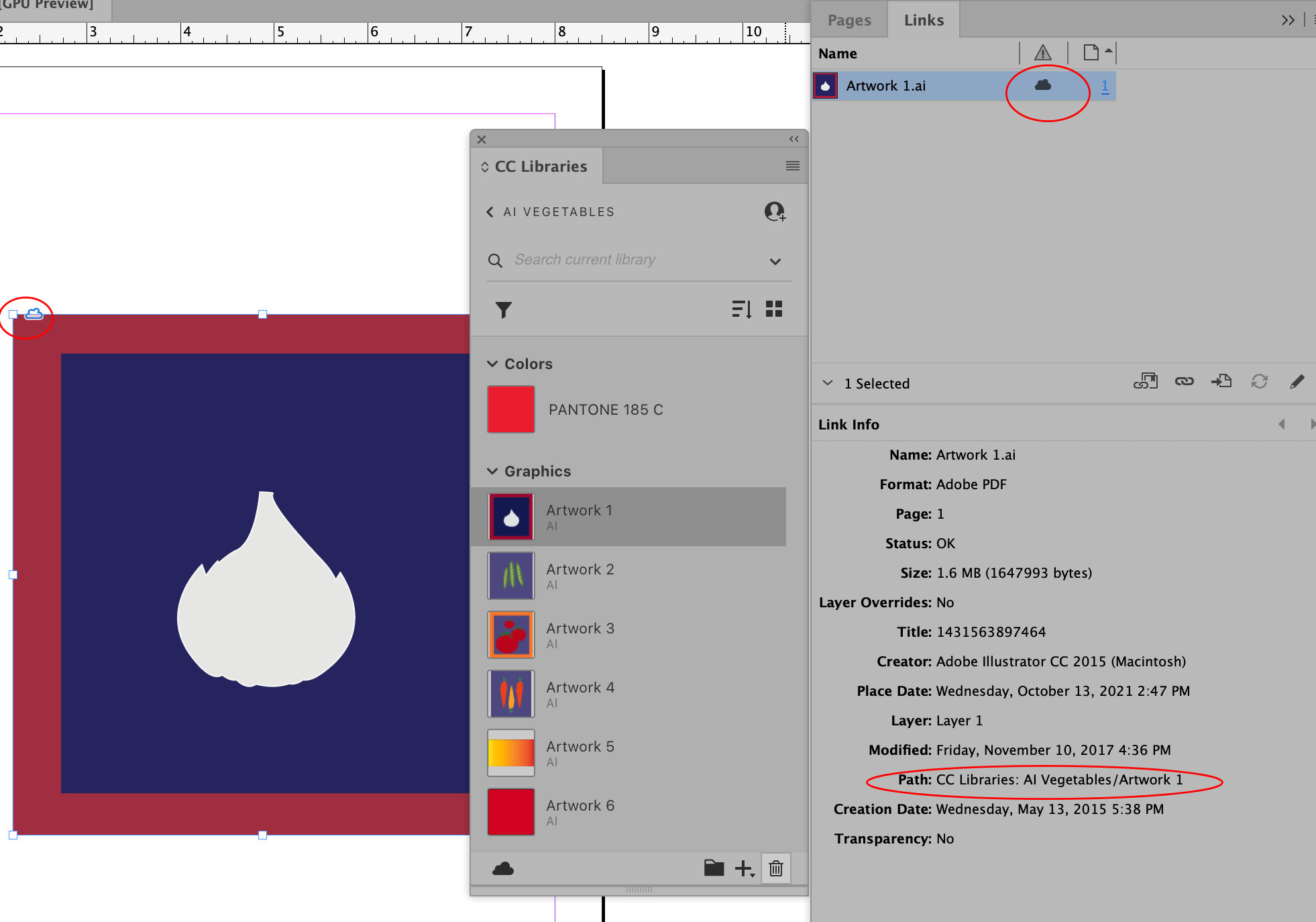Click the Go To Link icon

click(1221, 381)
